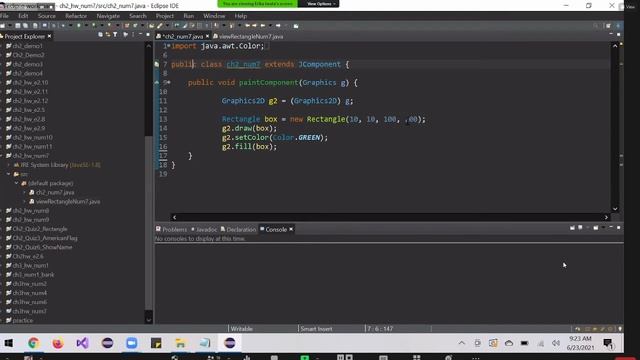Image resolution: width=640 pixels, height=360 pixels.
Task: Toggle folding for paintComponent method at line 9
Action: click(169, 82)
